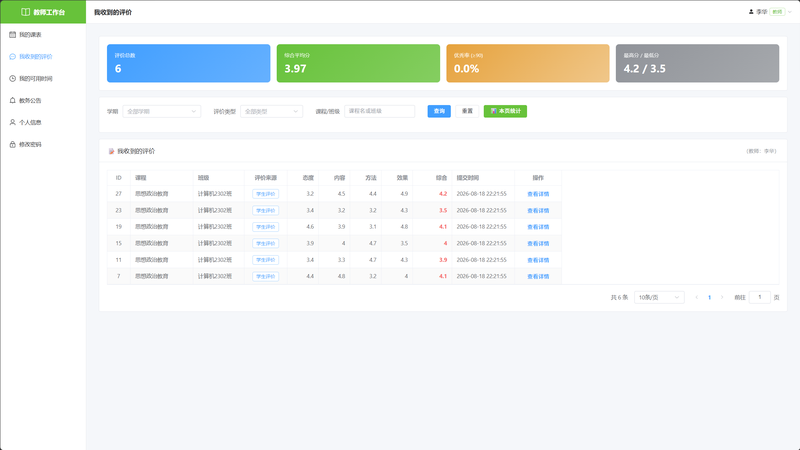800x450 pixels.
Task: Open 查看详情 for evaluation ID 19
Action: click(x=538, y=227)
